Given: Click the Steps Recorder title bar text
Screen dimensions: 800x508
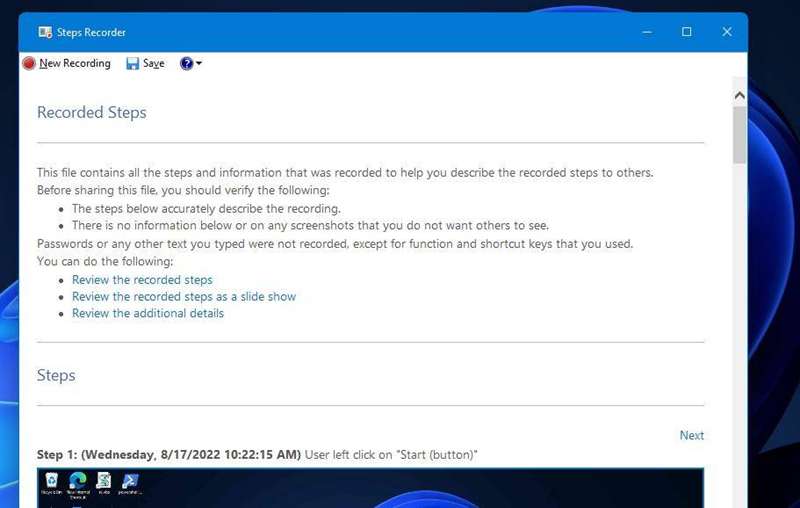Looking at the screenshot, I should click(91, 32).
